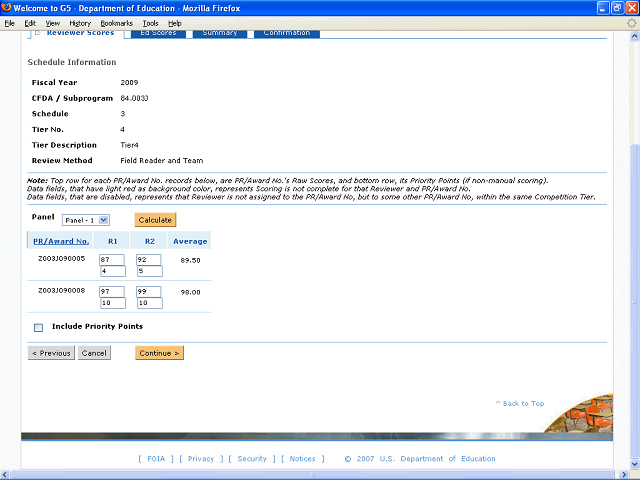This screenshot has height=480, width=640.
Task: Click the R2 column header
Action: 149,241
